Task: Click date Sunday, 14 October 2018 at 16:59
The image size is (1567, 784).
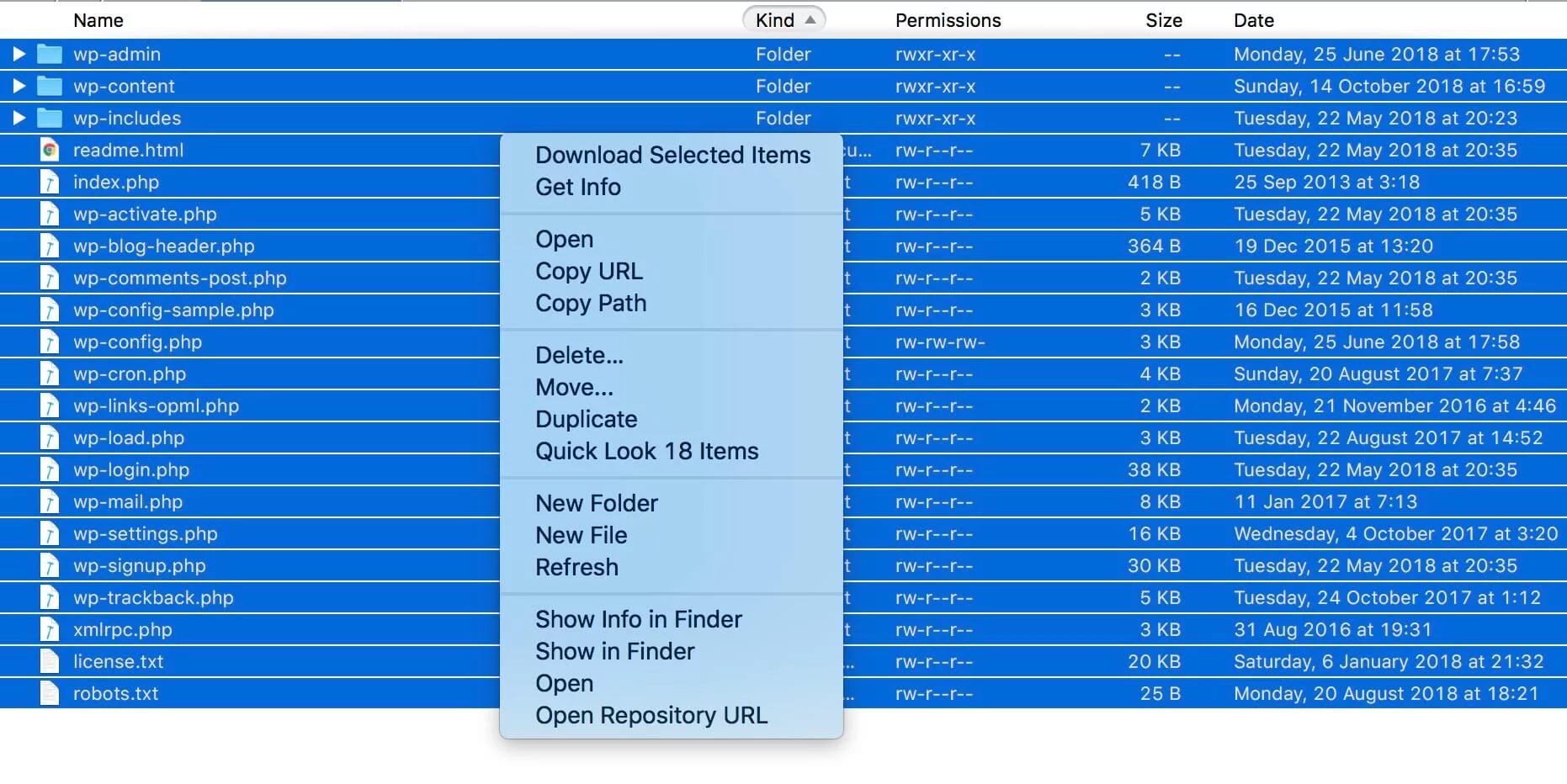Action: [1389, 87]
